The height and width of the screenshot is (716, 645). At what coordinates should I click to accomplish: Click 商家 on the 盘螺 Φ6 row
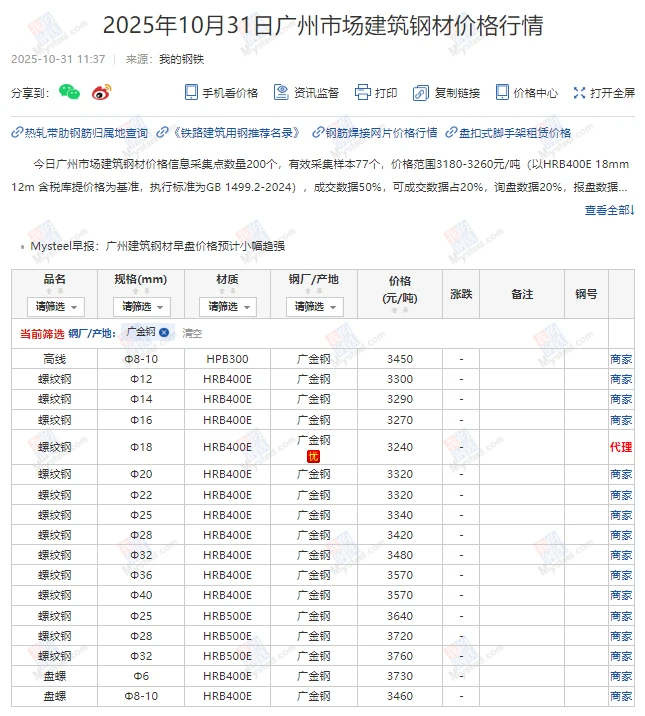click(x=621, y=676)
